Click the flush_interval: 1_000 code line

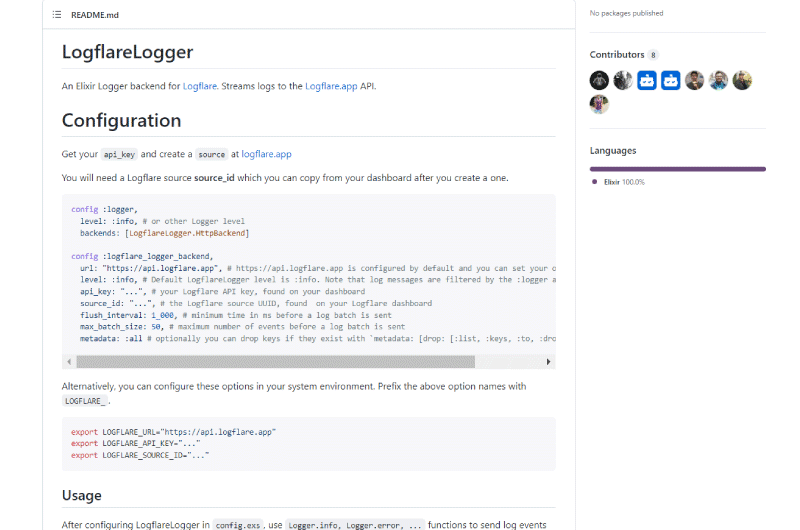(x=236, y=315)
